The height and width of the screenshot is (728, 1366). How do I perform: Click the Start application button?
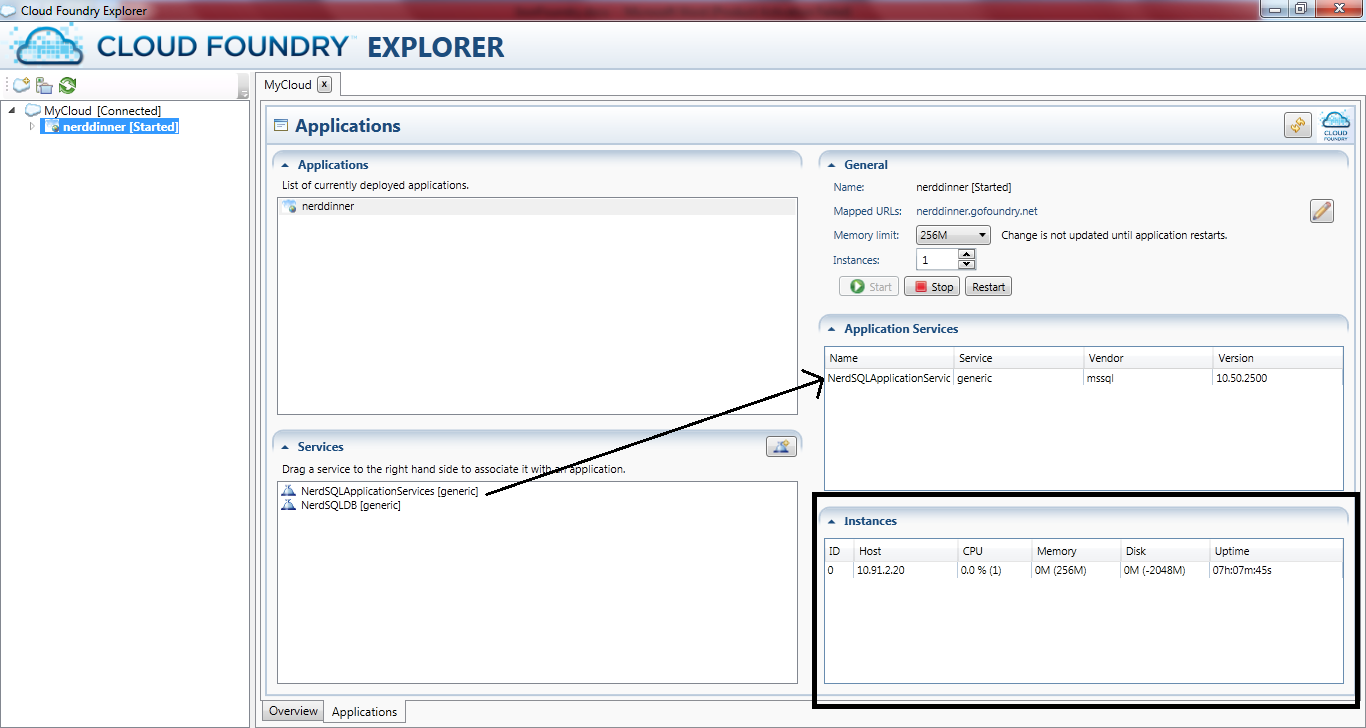point(869,287)
